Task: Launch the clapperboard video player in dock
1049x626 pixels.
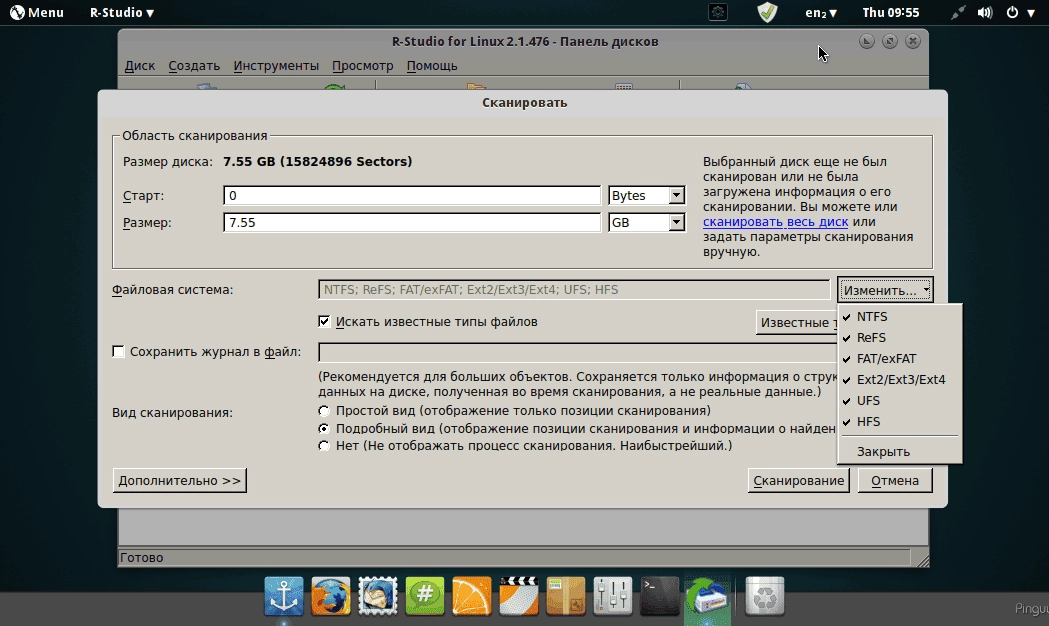Action: [518, 596]
